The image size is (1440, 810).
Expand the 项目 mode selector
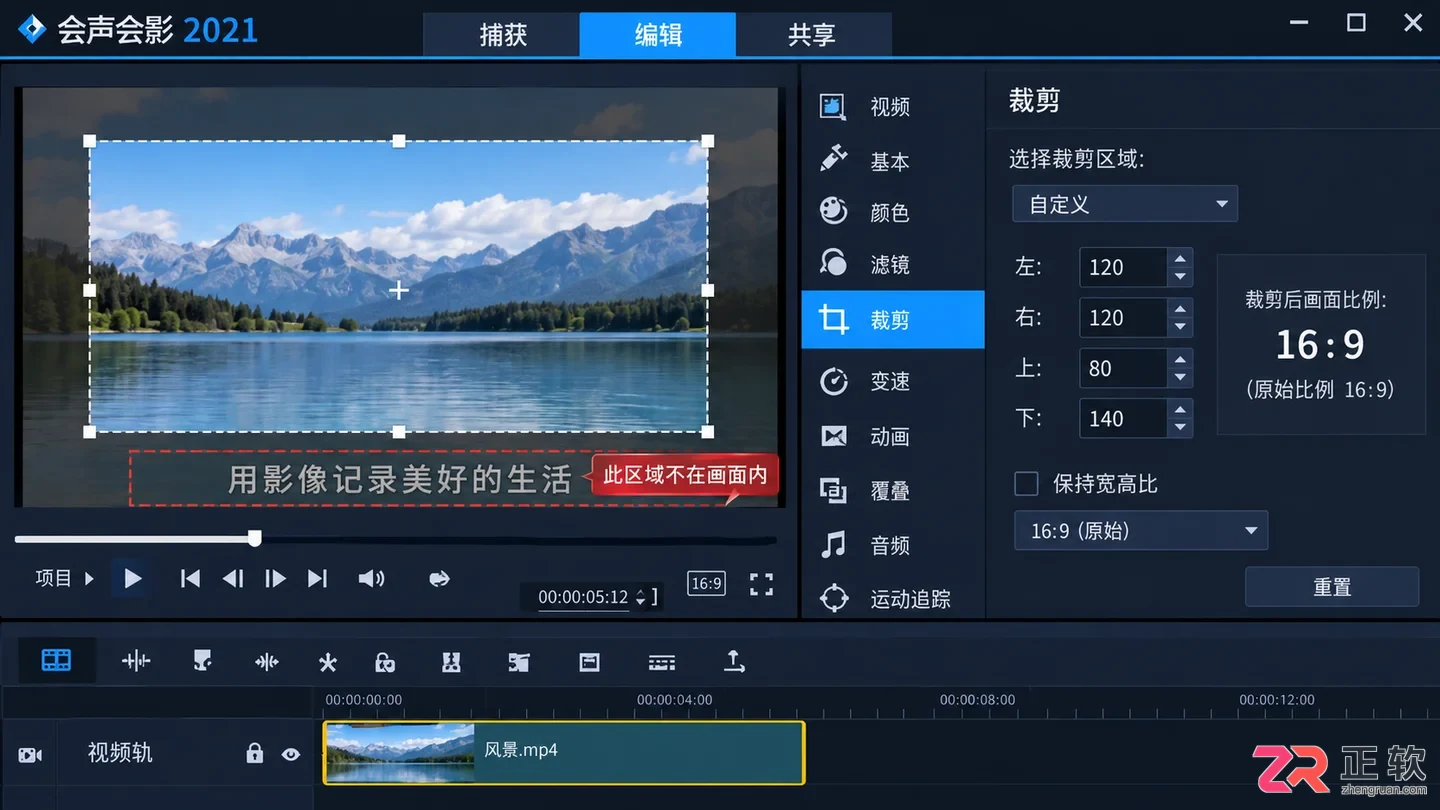click(x=64, y=578)
